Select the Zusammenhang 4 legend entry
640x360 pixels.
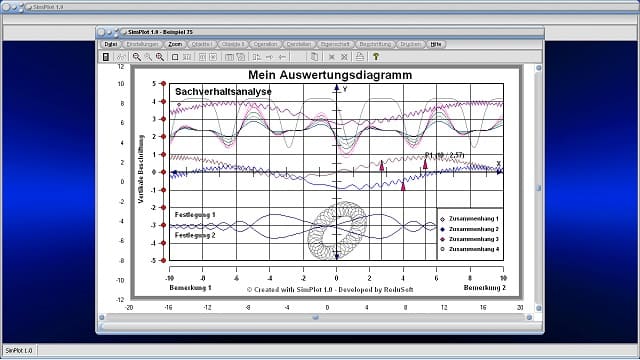470,249
